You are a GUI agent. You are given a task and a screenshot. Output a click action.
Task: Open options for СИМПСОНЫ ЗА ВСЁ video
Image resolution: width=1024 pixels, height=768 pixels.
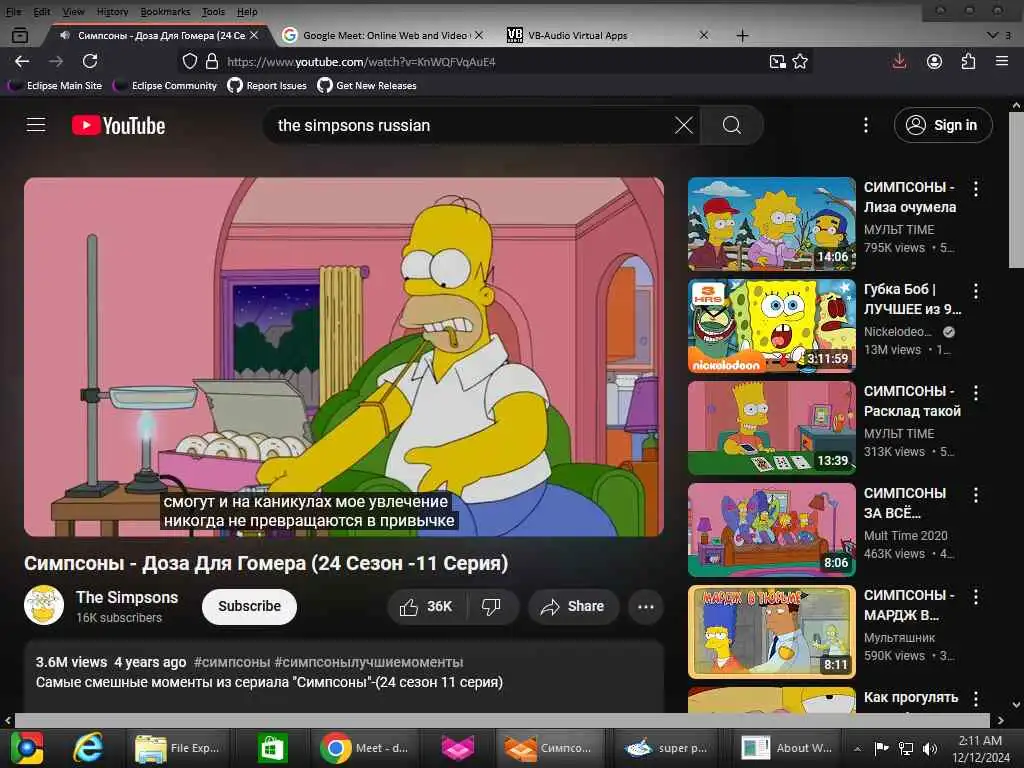(976, 495)
